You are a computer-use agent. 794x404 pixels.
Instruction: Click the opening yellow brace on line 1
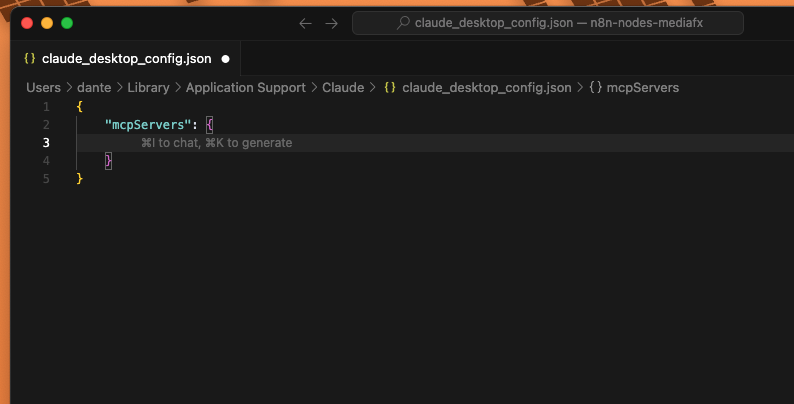click(x=80, y=106)
